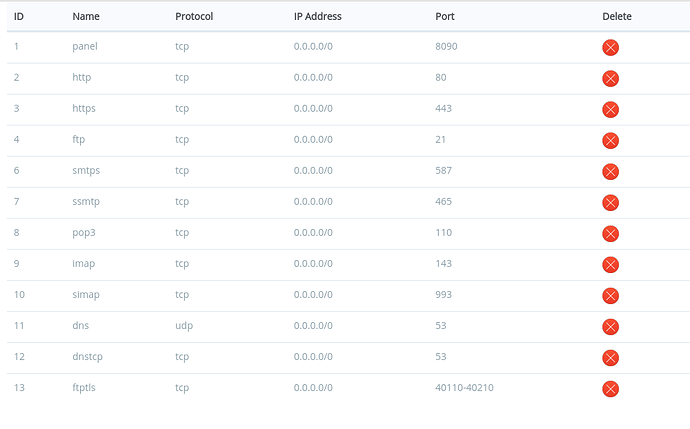Image resolution: width=690 pixels, height=429 pixels.
Task: Remove the https rule on port 443
Action: click(x=610, y=110)
